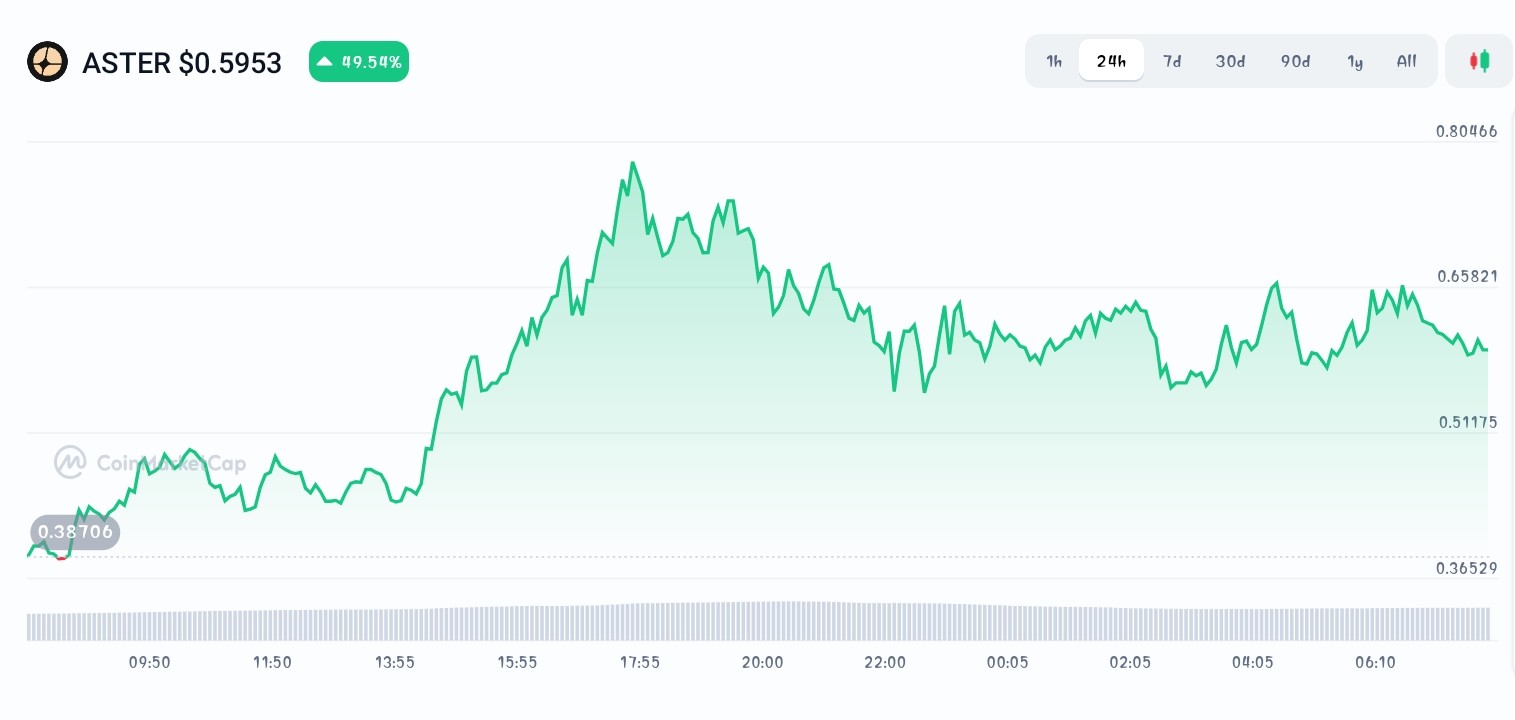Click the ASTER coin logo icon
This screenshot has height=720, width=1515.
click(47, 62)
